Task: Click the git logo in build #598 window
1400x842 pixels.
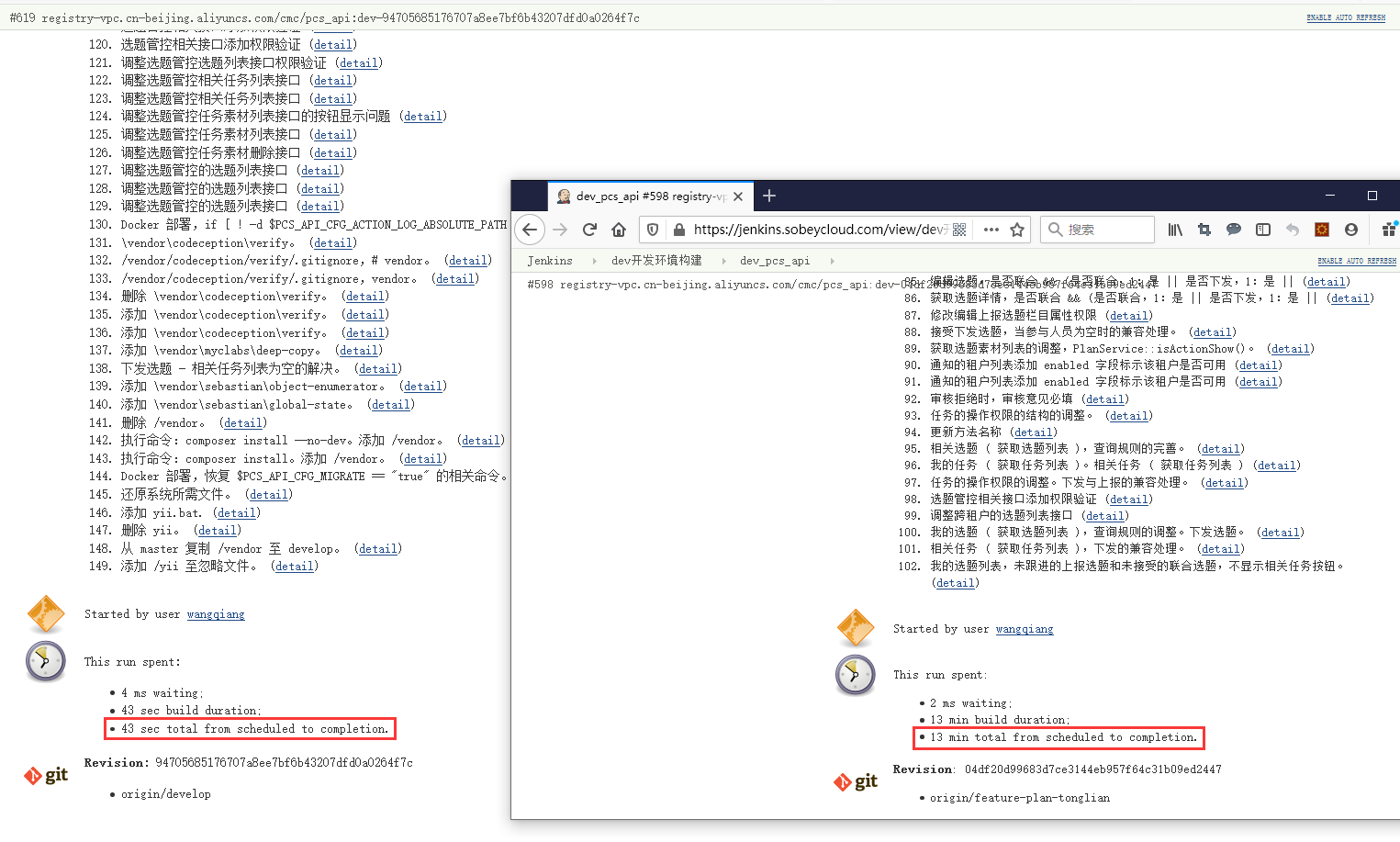Action: coord(856,782)
